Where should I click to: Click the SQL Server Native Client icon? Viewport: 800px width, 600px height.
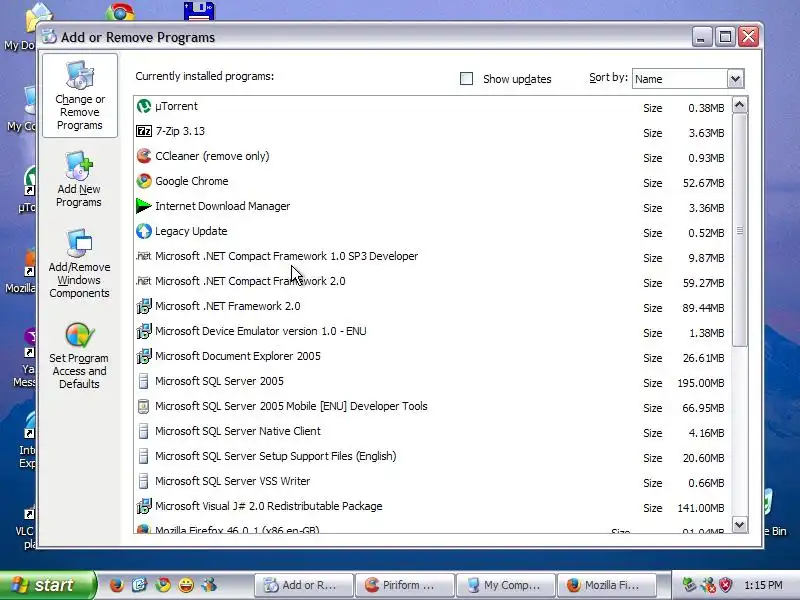(144, 431)
